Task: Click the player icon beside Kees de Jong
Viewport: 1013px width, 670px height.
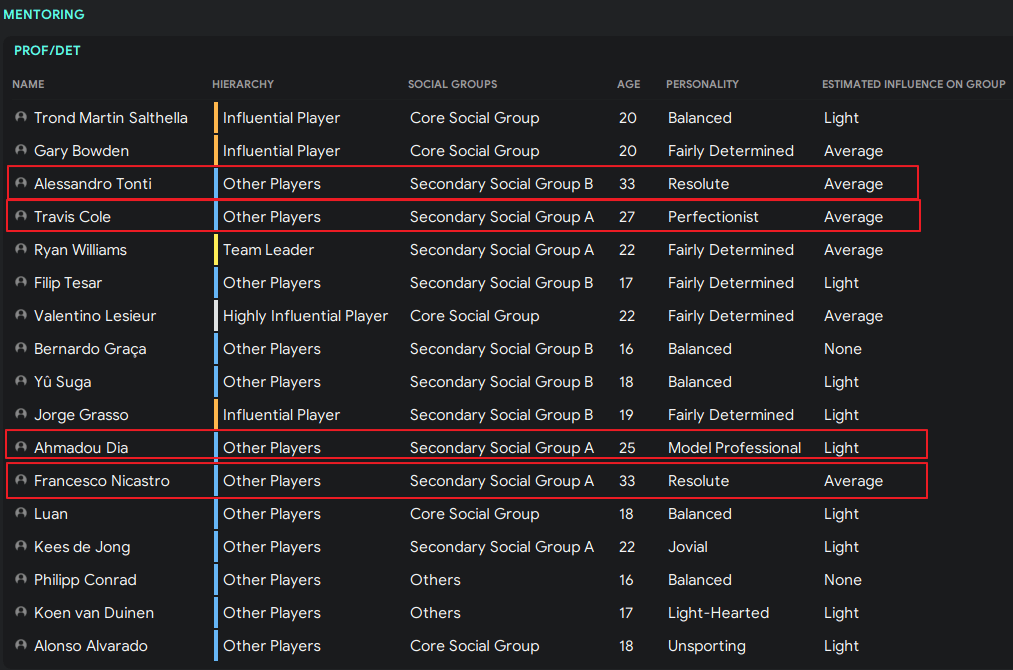Action: coord(21,545)
